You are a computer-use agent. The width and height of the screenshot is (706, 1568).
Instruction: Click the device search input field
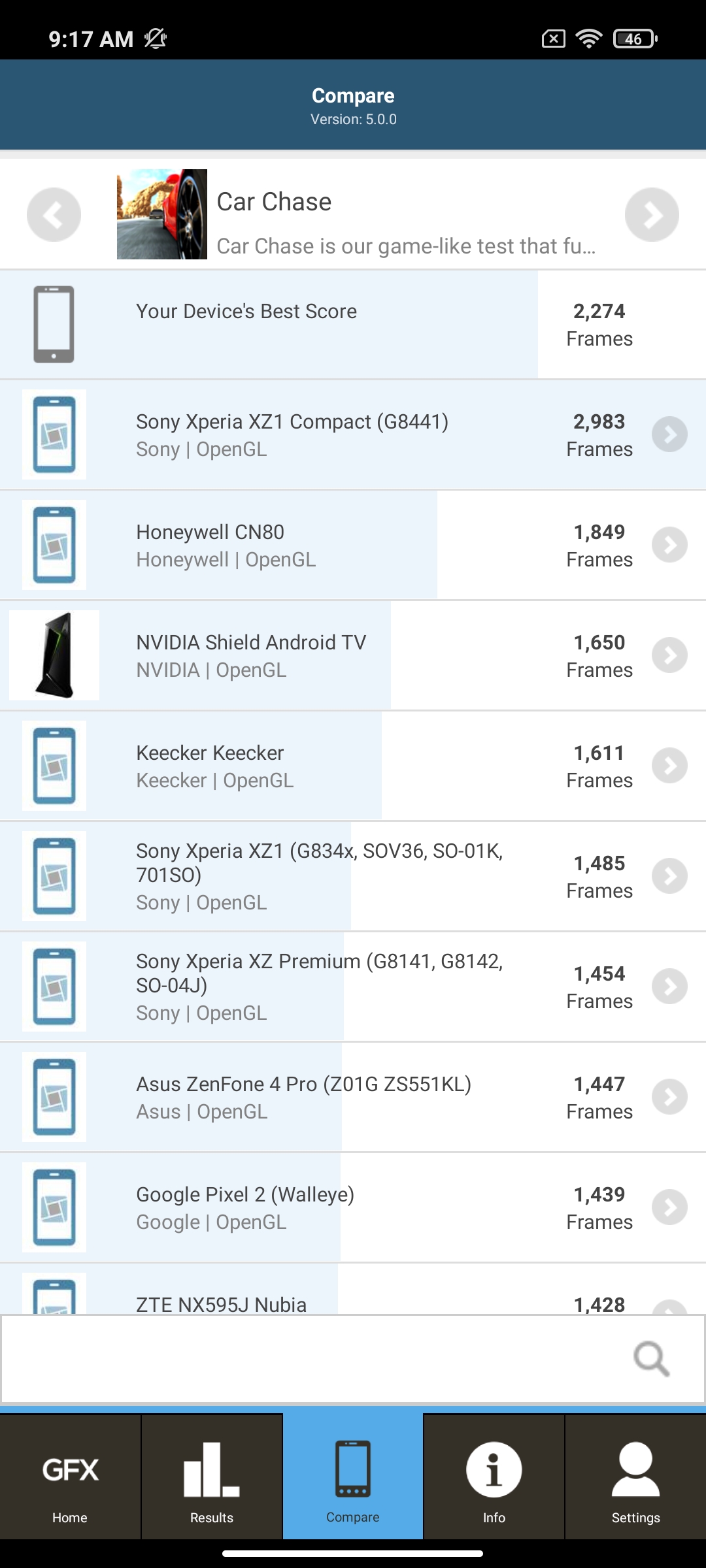coord(314,1359)
